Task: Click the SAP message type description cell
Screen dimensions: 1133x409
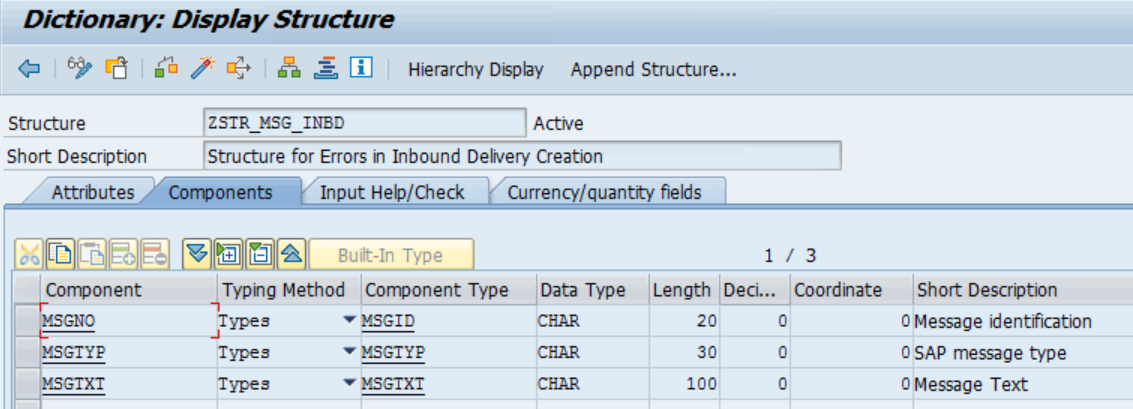Action: click(x=1023, y=353)
